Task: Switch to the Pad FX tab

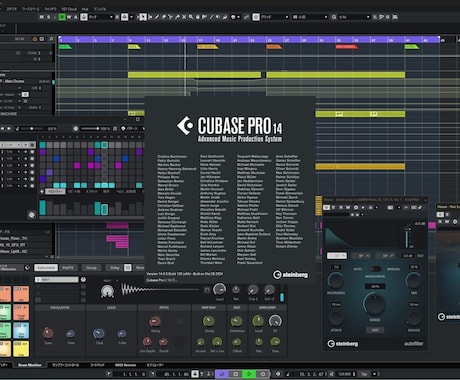Action: 68,268
